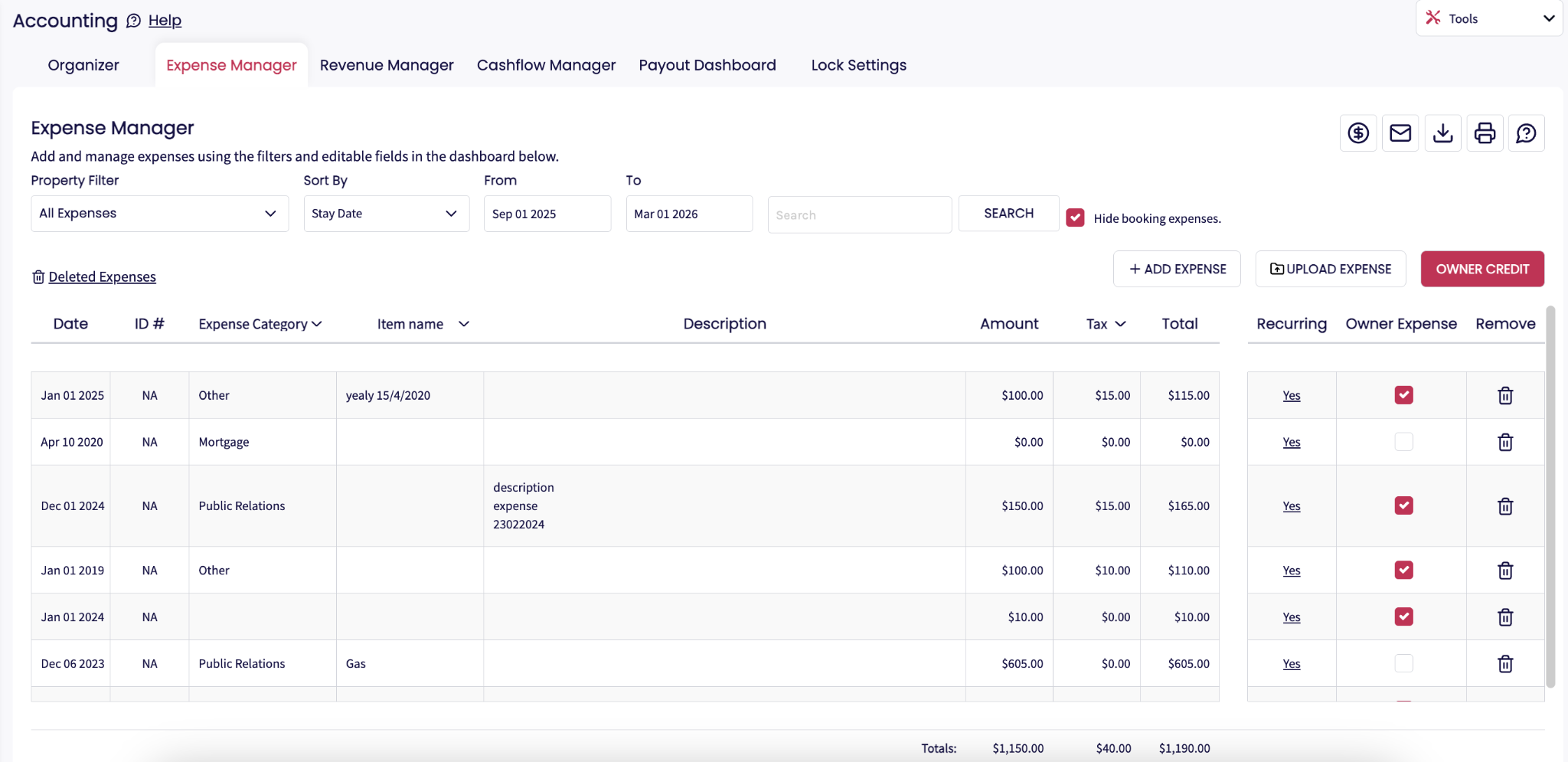This screenshot has height=762, width=1568.
Task: Click the chat question icon button
Action: pos(1526,133)
